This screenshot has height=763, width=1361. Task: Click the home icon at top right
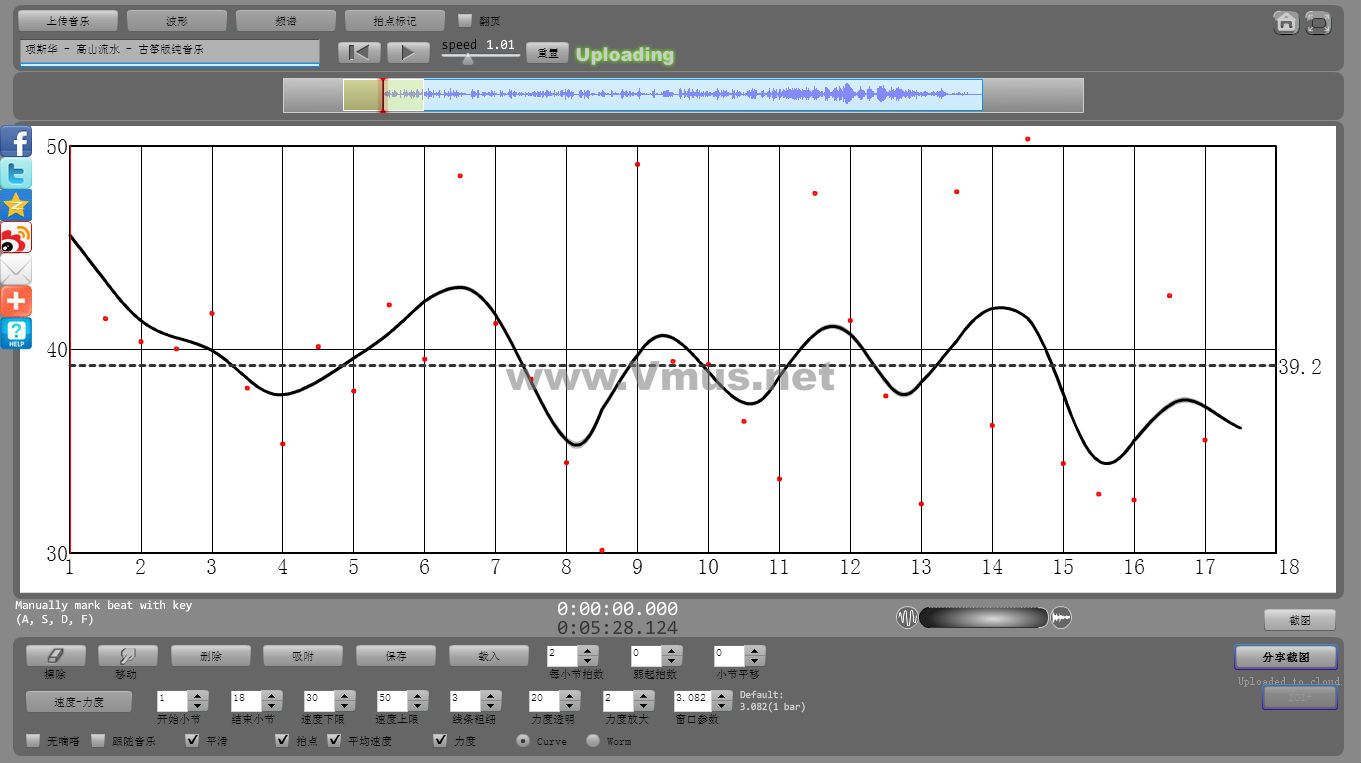point(1286,22)
